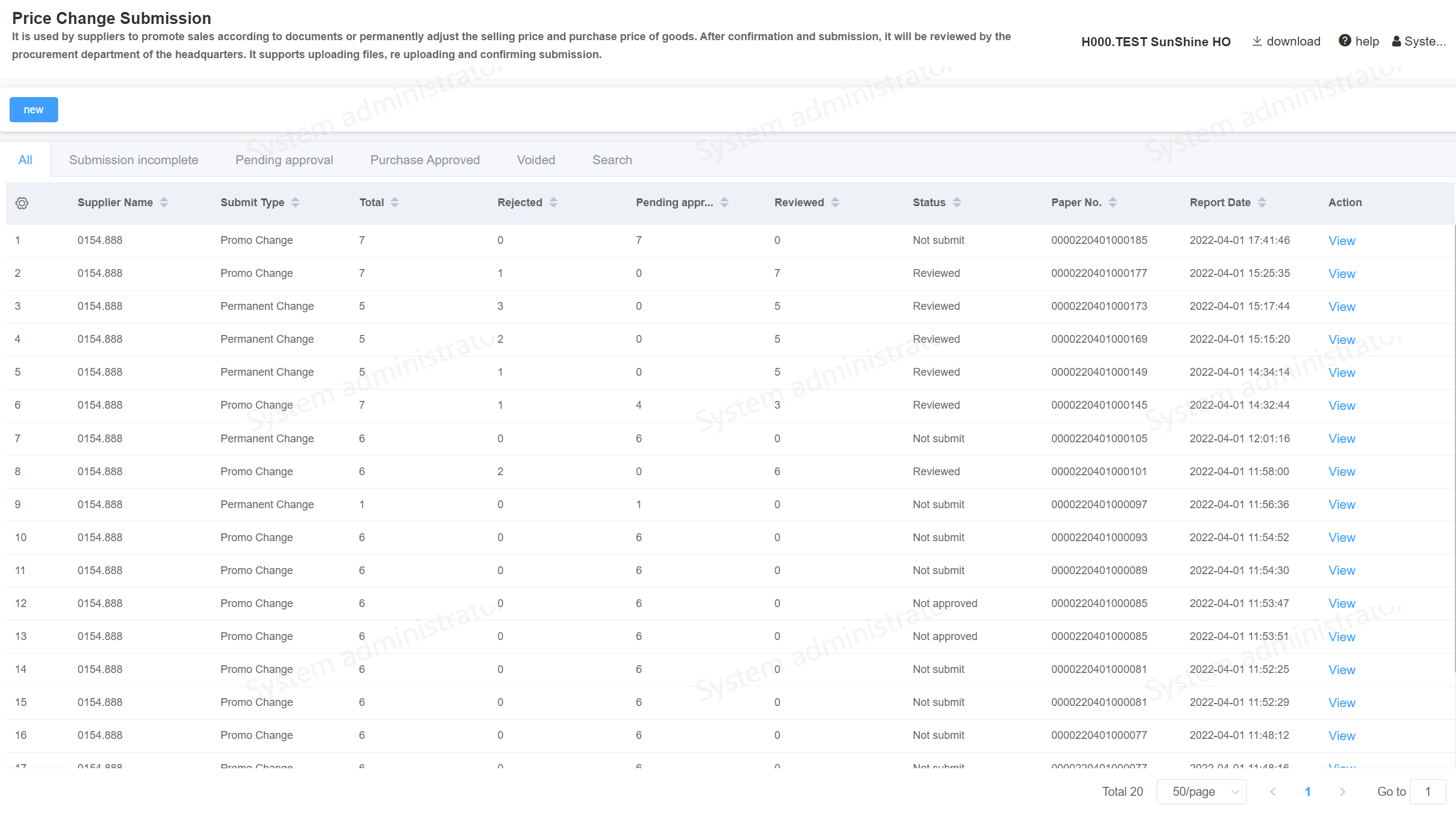Image resolution: width=1456 pixels, height=818 pixels.
Task: Click the System user profile icon
Action: 1396,41
